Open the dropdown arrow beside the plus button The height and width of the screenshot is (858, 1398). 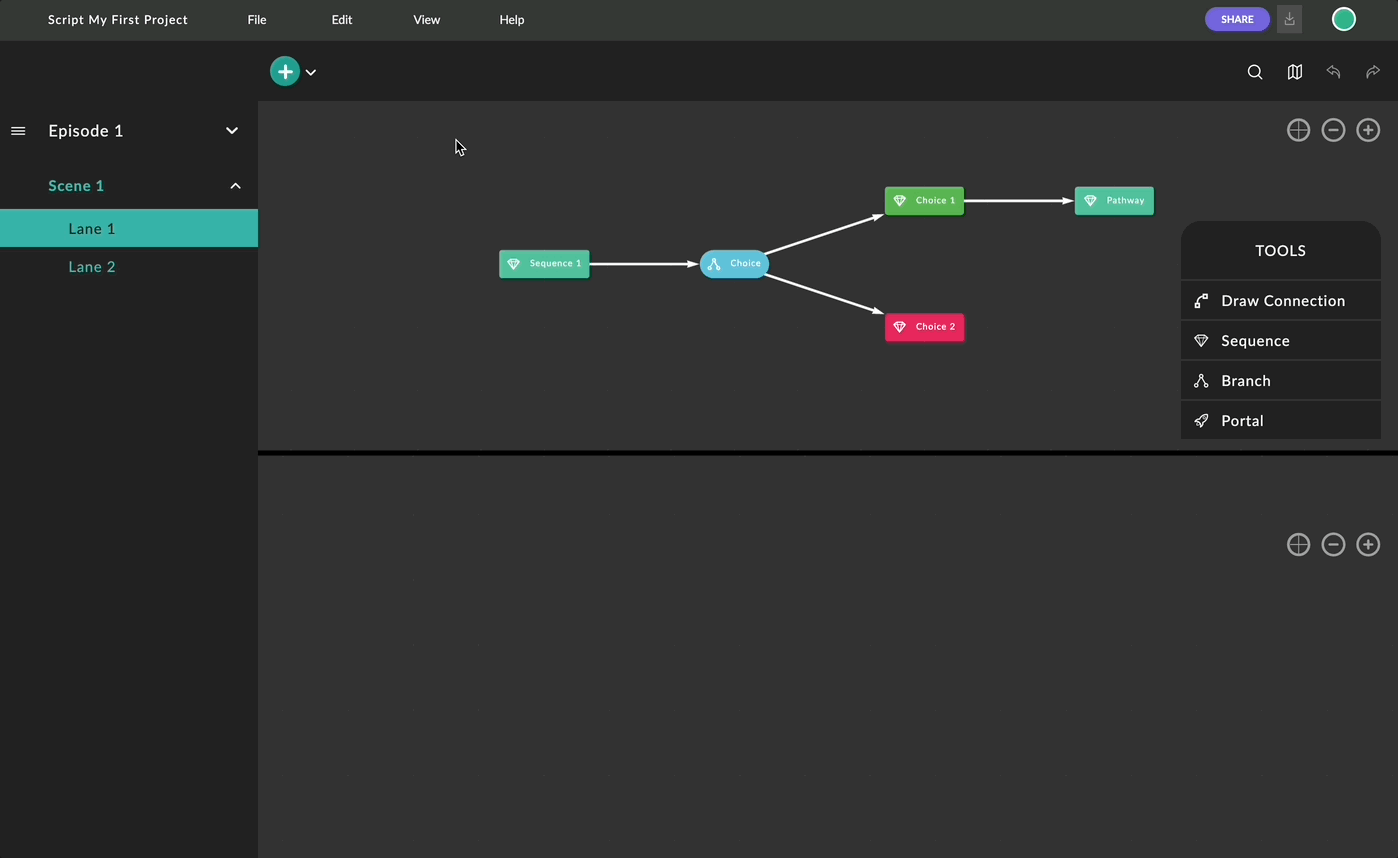pos(311,72)
